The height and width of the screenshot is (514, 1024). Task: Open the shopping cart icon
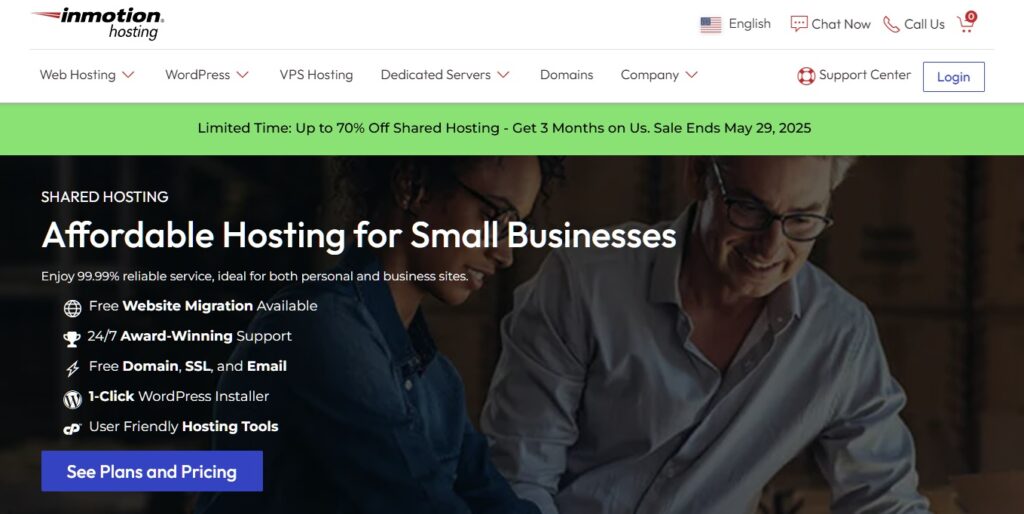click(967, 23)
